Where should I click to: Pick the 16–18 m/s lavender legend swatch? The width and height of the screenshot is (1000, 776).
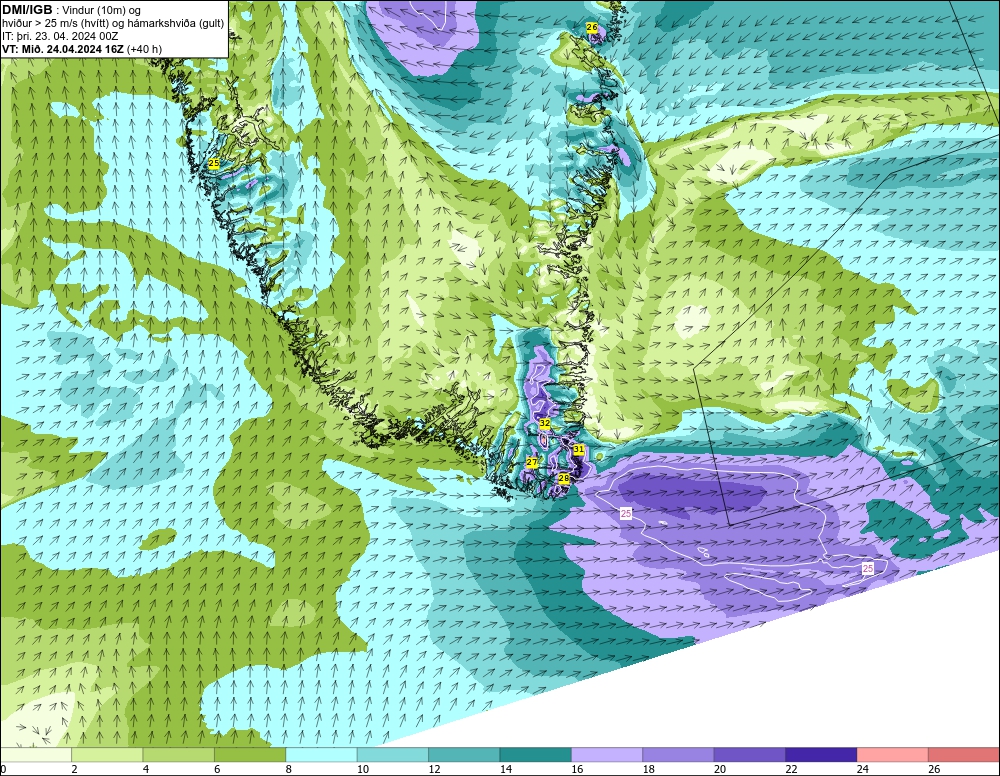[607, 755]
